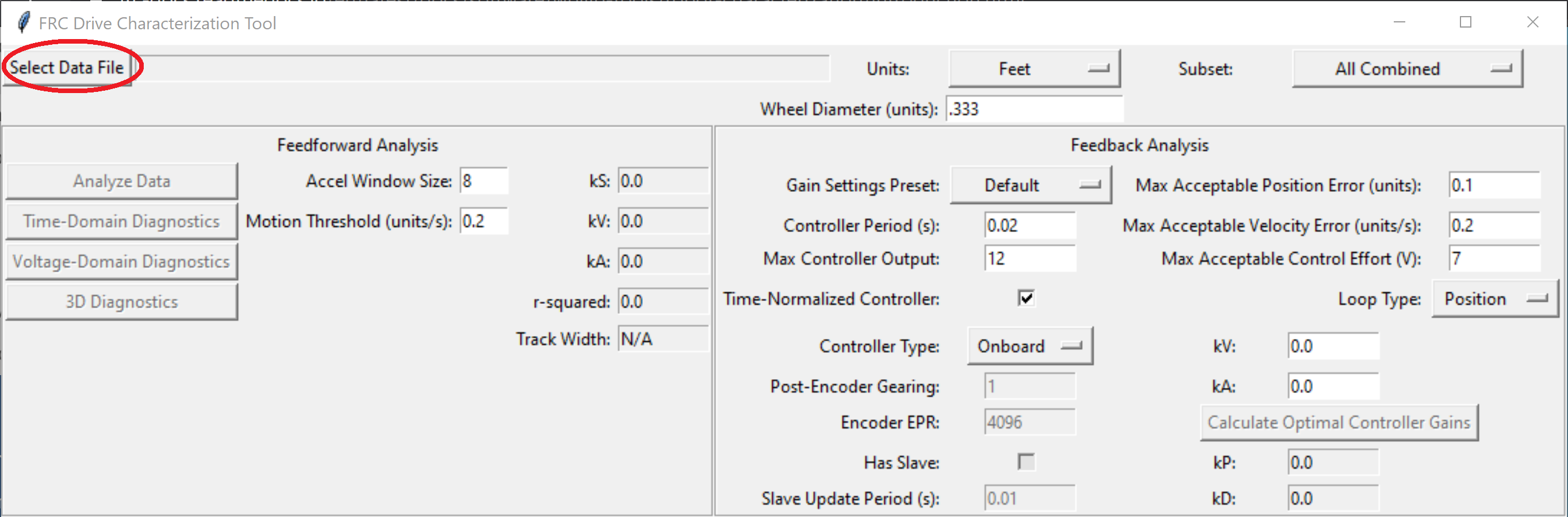This screenshot has height=517, width=1568.
Task: Modify the Motion Threshold value
Action: point(484,221)
